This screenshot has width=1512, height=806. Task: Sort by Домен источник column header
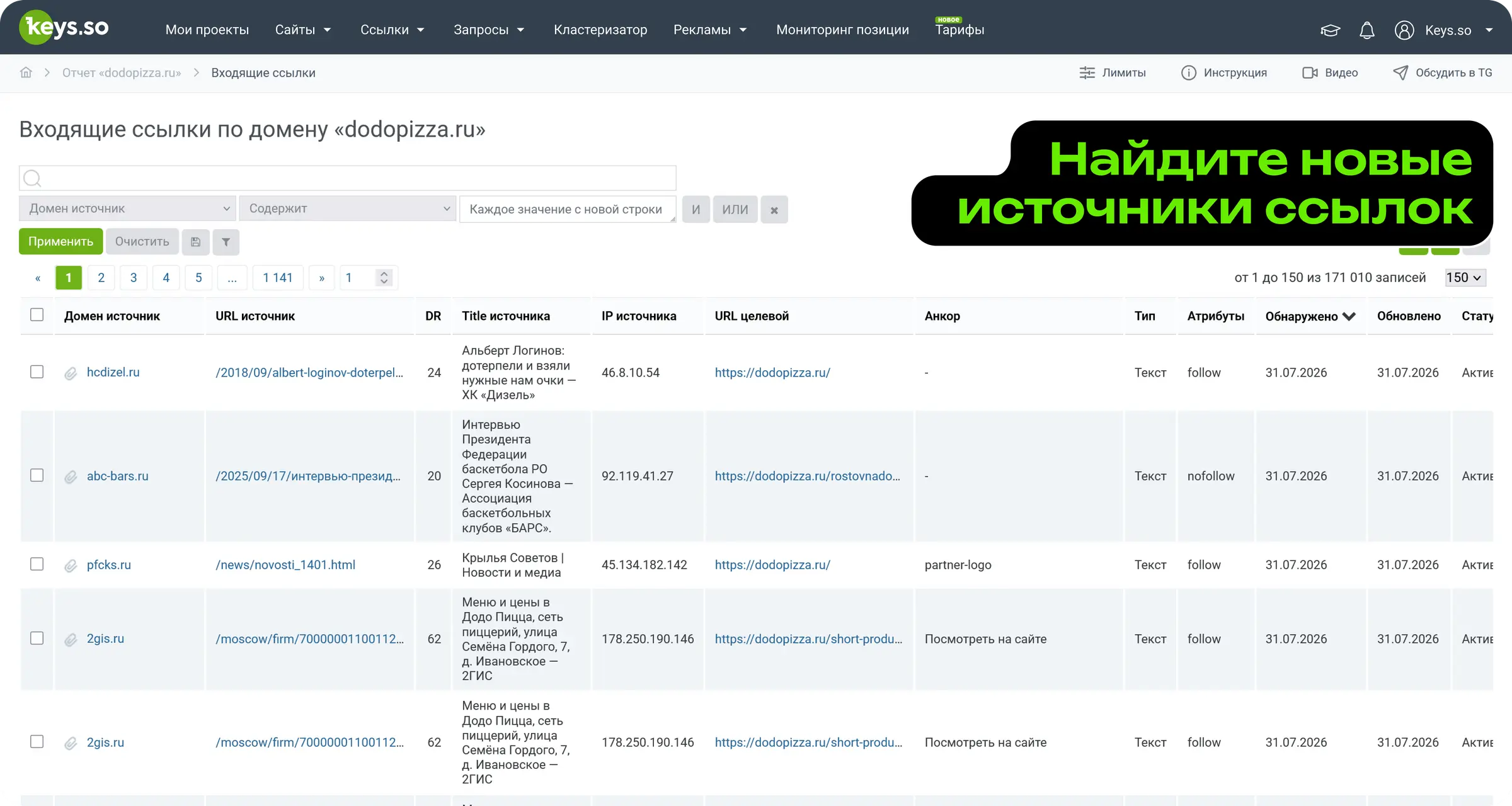coord(112,316)
